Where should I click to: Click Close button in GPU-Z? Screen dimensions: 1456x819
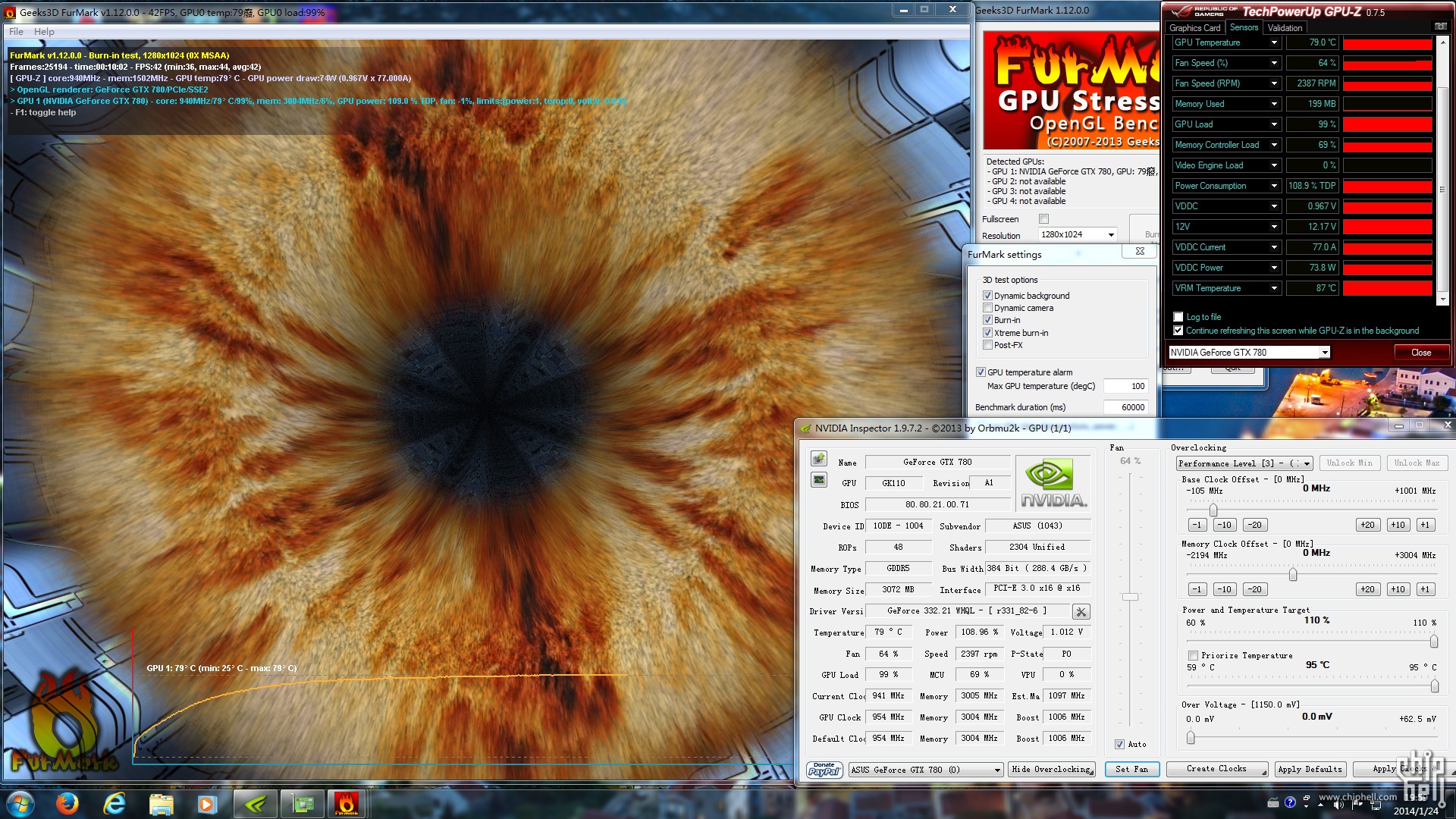[x=1420, y=353]
